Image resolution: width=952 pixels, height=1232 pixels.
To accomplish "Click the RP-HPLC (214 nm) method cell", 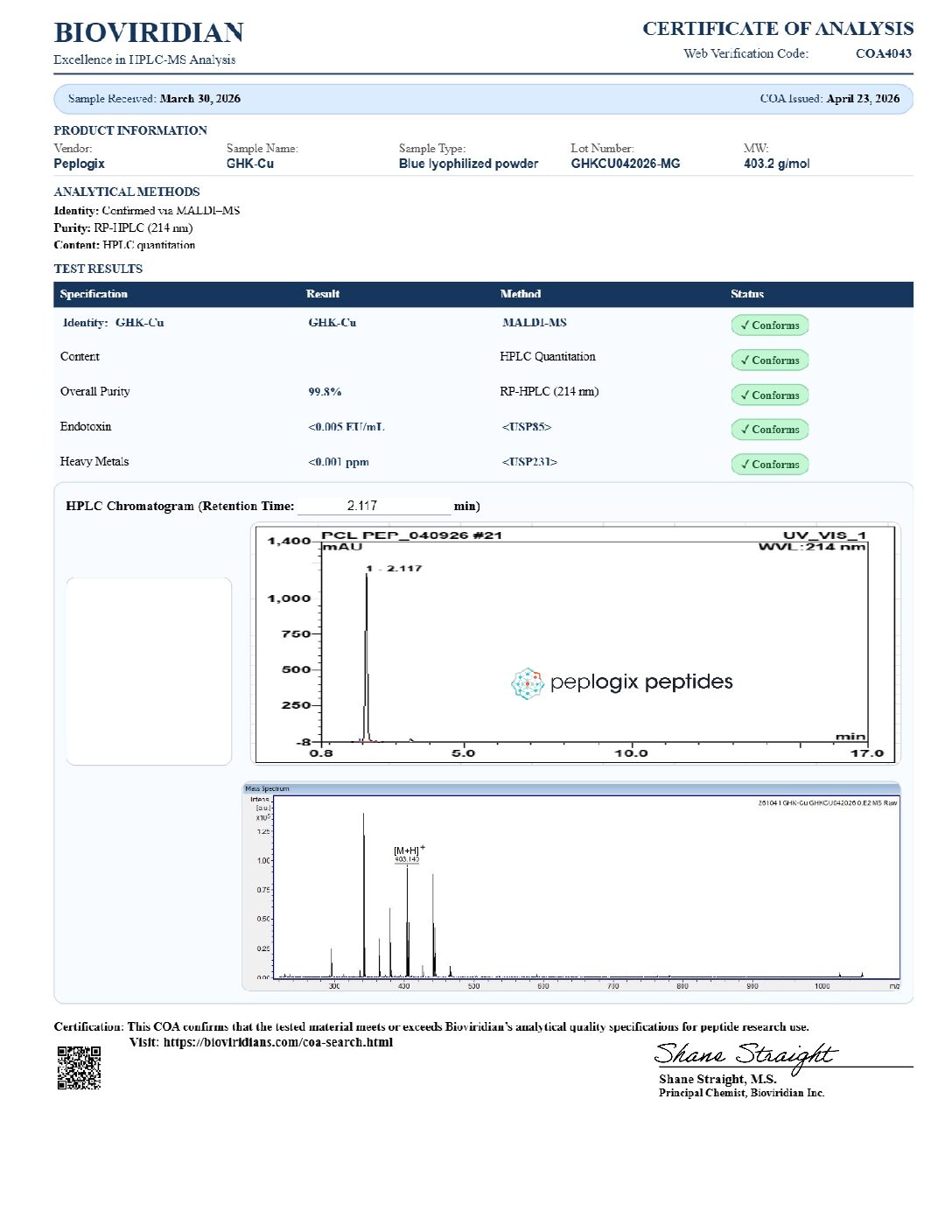I will [549, 392].
